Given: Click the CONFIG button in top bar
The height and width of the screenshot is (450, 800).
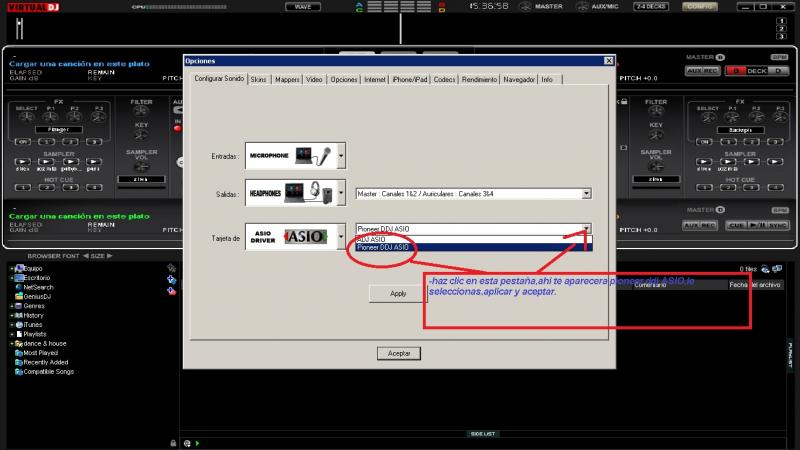Looking at the screenshot, I should coord(699,6).
